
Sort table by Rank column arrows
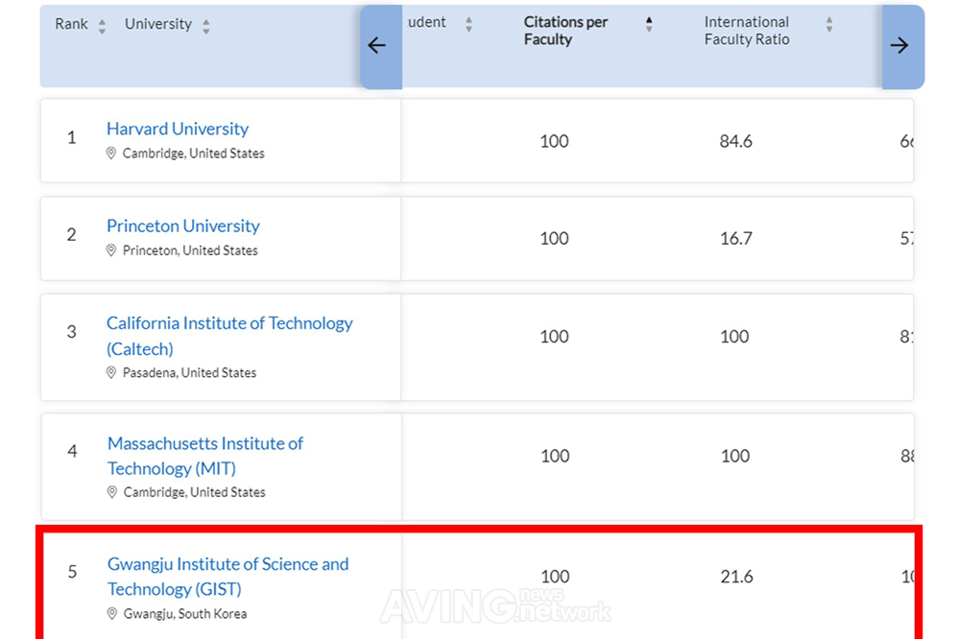[x=102, y=26]
